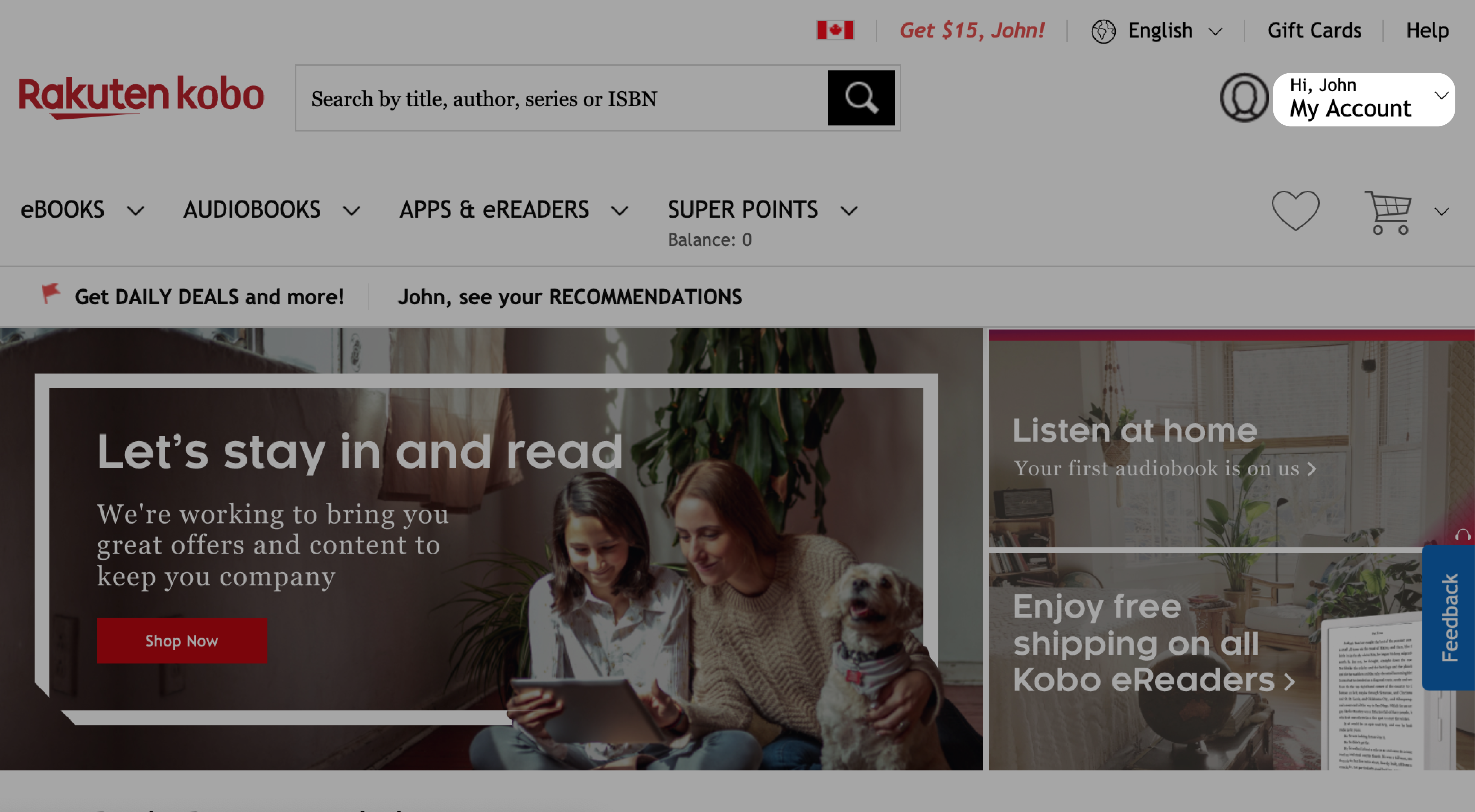Click the Gift Cards menu item
1475x812 pixels.
(1313, 30)
